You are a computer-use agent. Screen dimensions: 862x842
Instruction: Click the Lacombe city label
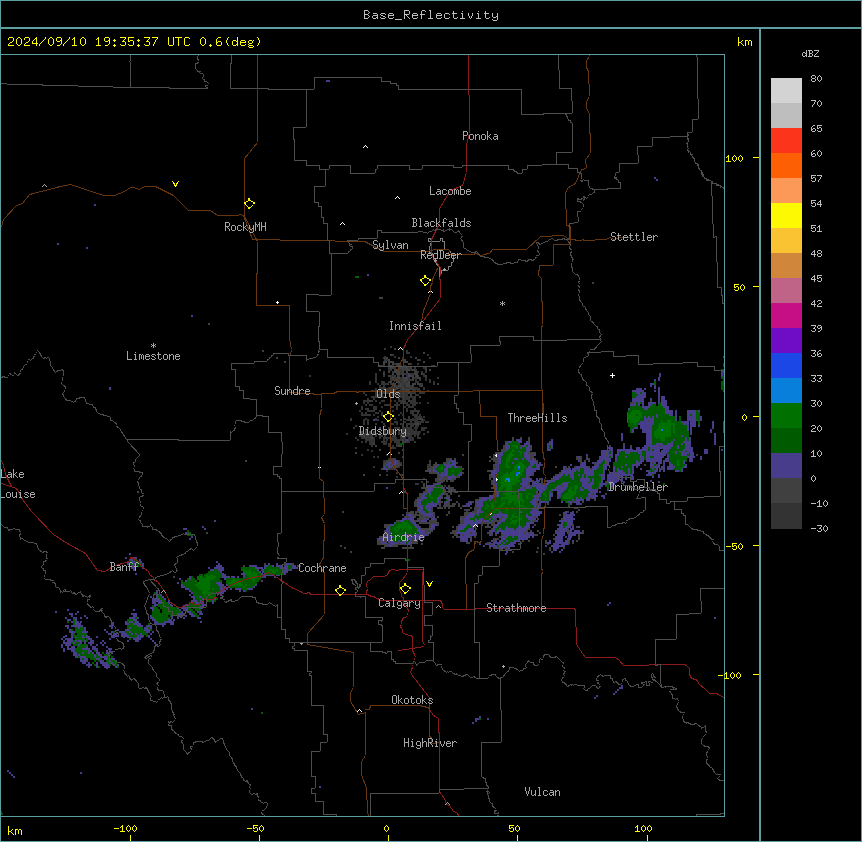450,191
